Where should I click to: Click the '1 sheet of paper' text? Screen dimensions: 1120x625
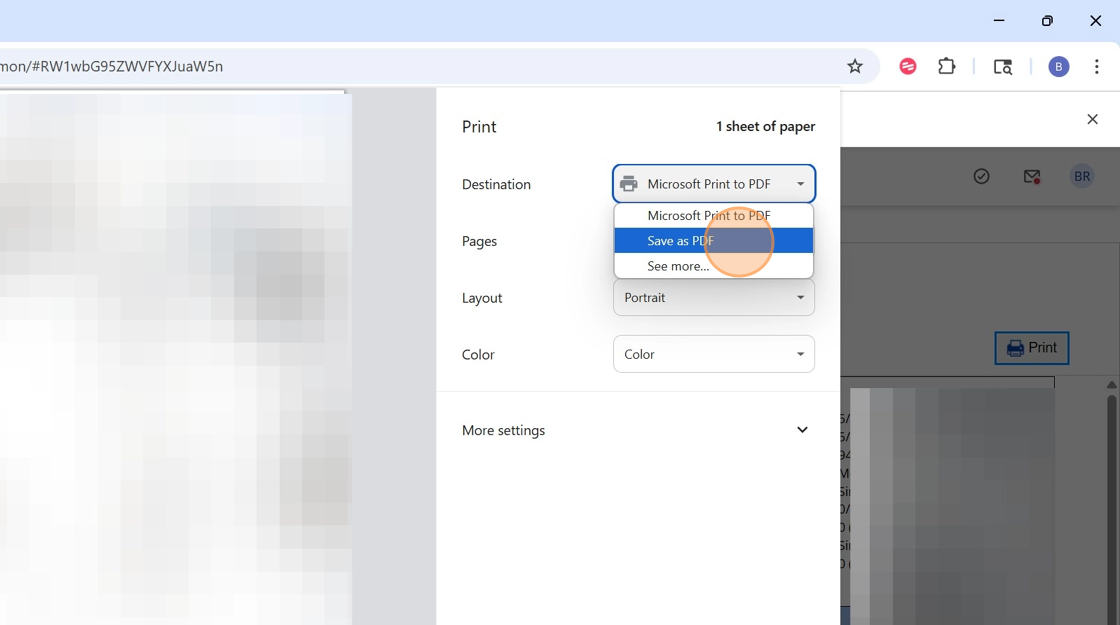766,126
